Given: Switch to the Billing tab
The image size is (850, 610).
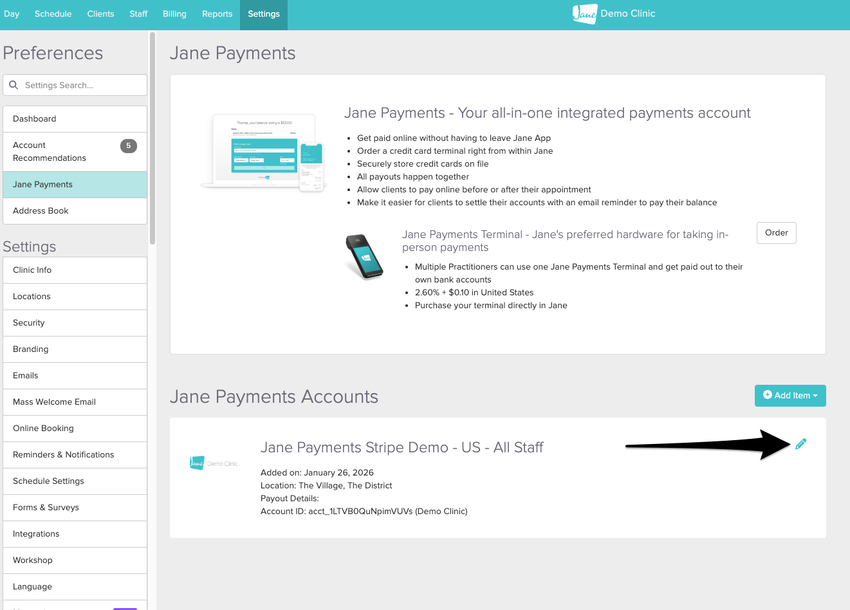Looking at the screenshot, I should [174, 14].
